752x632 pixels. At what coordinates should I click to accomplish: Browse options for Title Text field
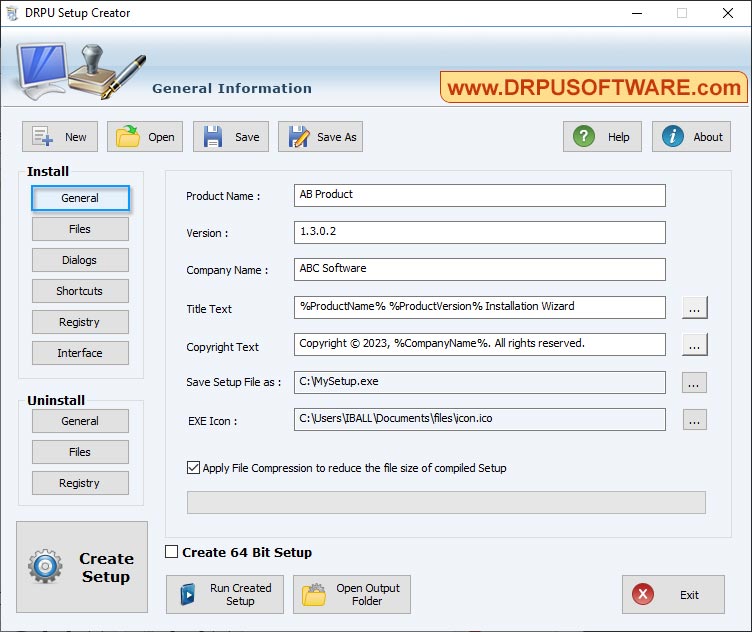tap(694, 307)
